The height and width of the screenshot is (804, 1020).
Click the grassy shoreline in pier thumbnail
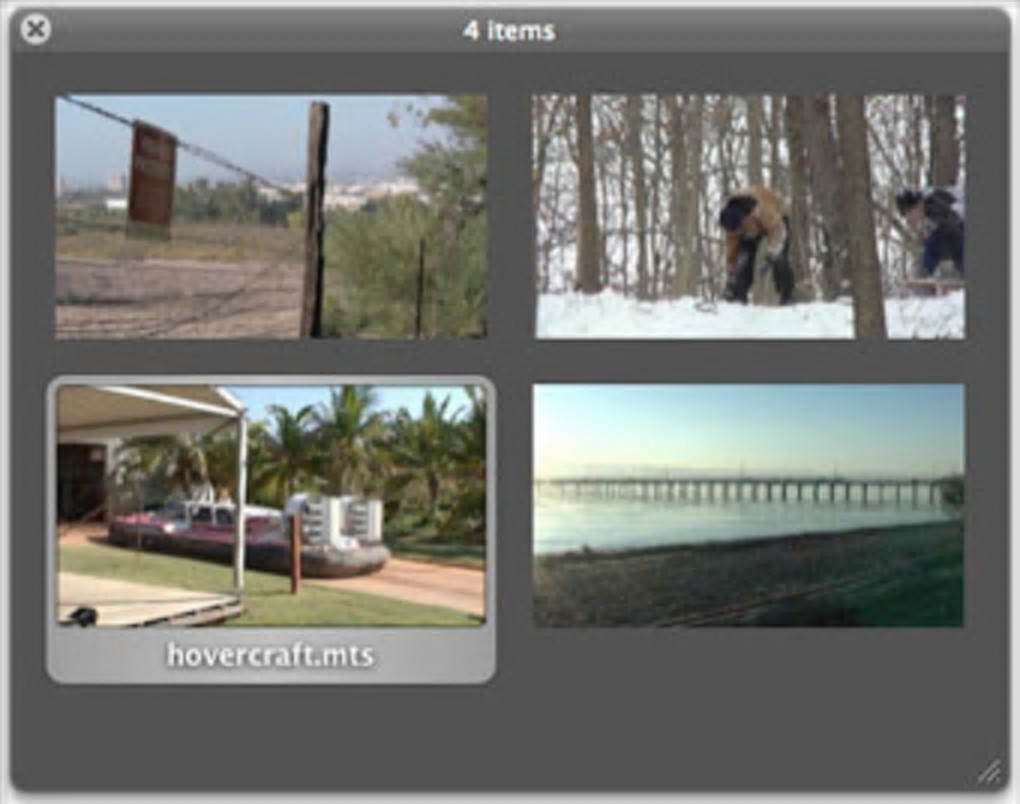(x=748, y=576)
